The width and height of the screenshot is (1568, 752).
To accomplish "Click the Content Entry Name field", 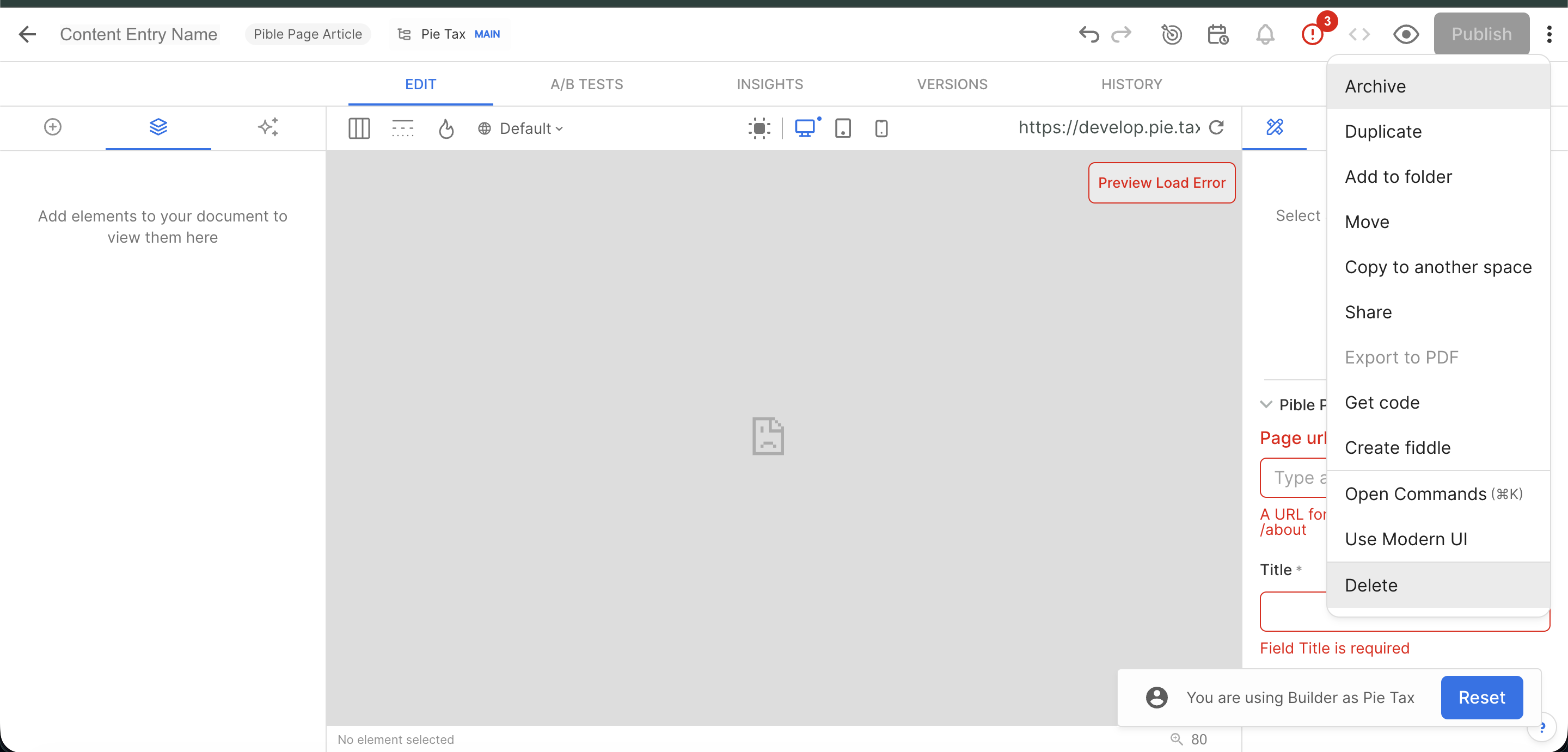I will pyautogui.click(x=139, y=34).
